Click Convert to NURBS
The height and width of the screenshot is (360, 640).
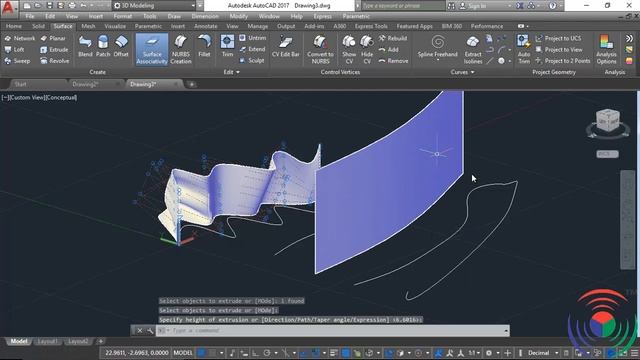[x=320, y=49]
